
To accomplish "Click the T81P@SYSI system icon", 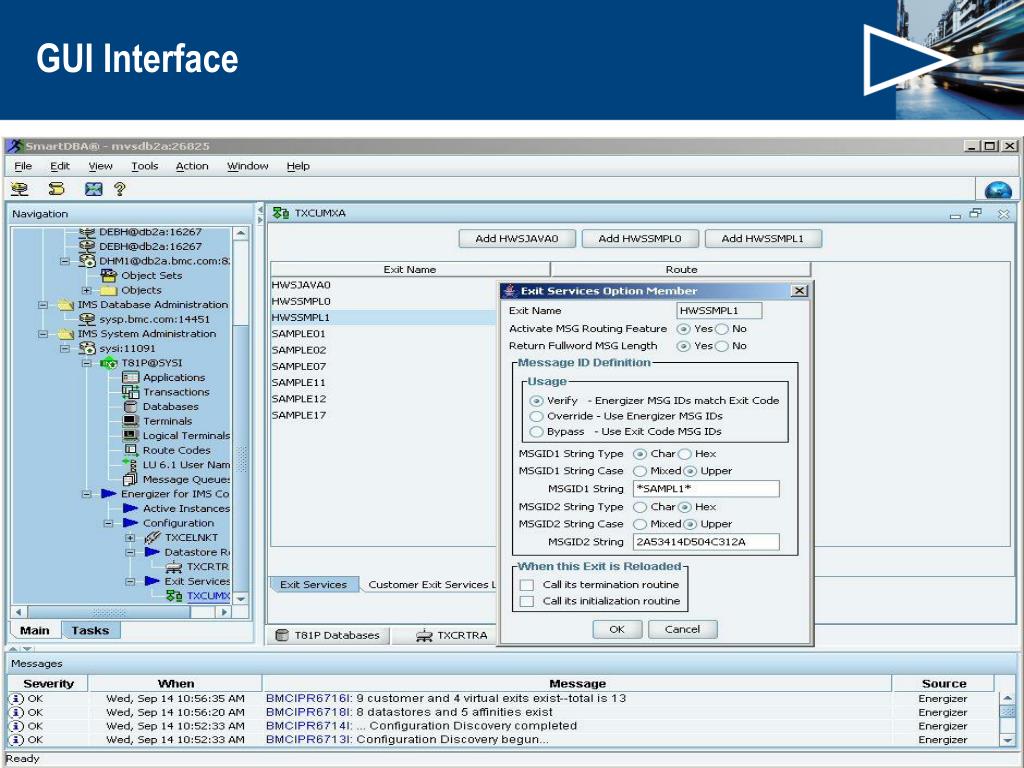I will click(108, 363).
